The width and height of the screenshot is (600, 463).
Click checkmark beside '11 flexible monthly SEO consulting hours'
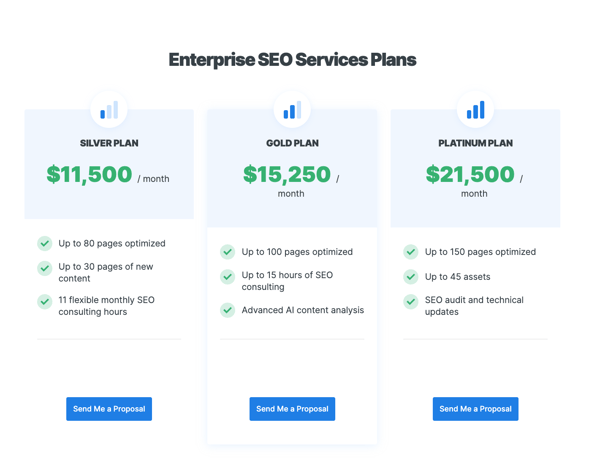pos(45,301)
